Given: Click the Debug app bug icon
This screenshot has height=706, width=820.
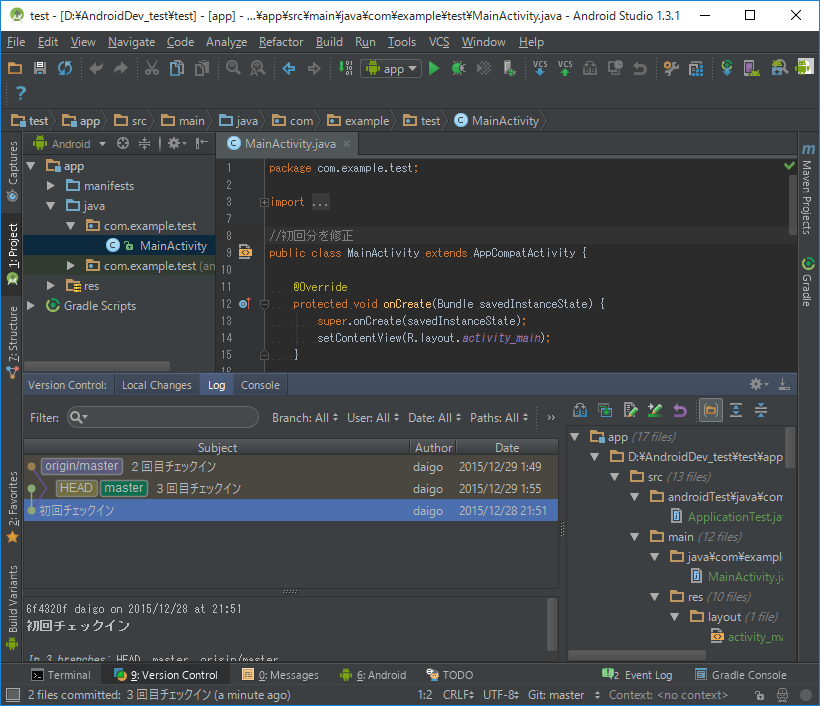Looking at the screenshot, I should coord(459,68).
